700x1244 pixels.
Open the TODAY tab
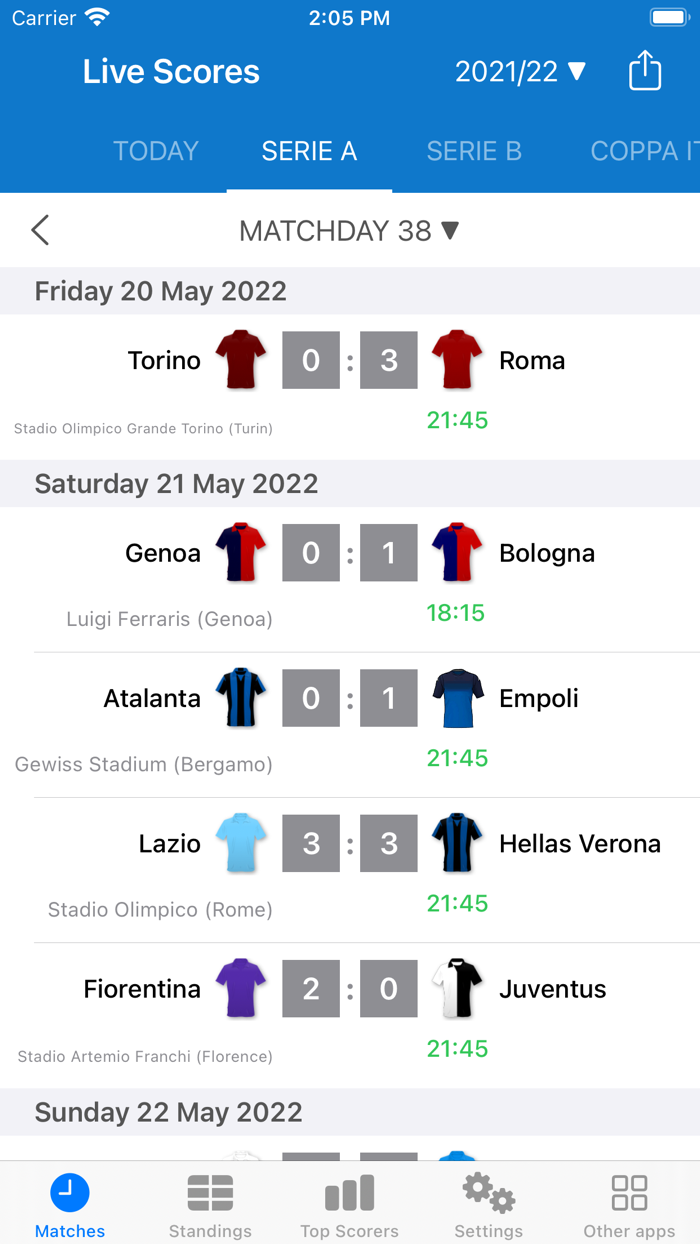pyautogui.click(x=155, y=150)
